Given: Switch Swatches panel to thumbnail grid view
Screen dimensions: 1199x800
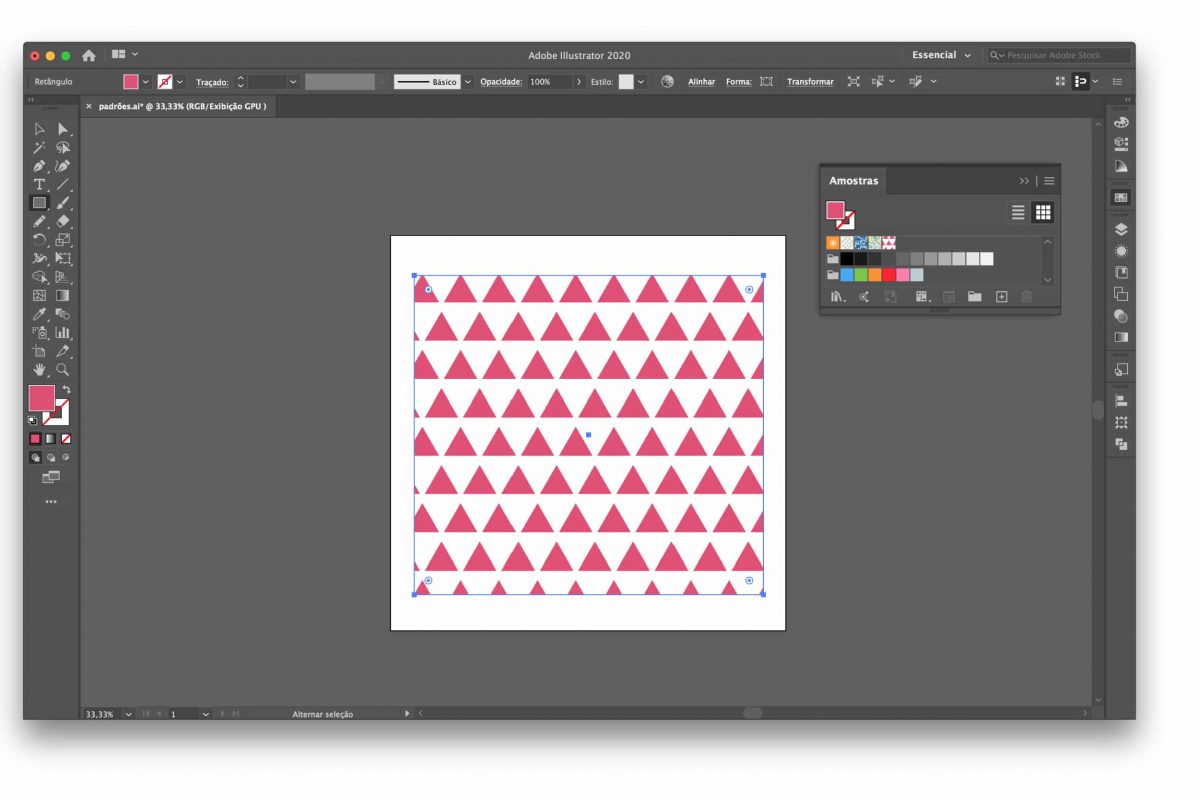Looking at the screenshot, I should (1043, 212).
